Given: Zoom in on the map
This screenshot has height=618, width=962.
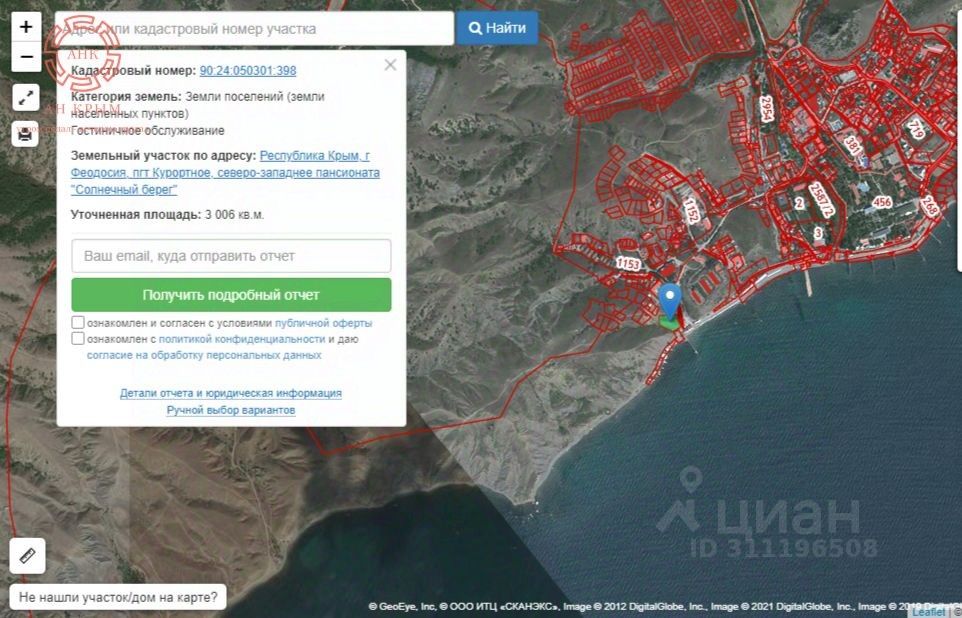Looking at the screenshot, I should [26, 27].
